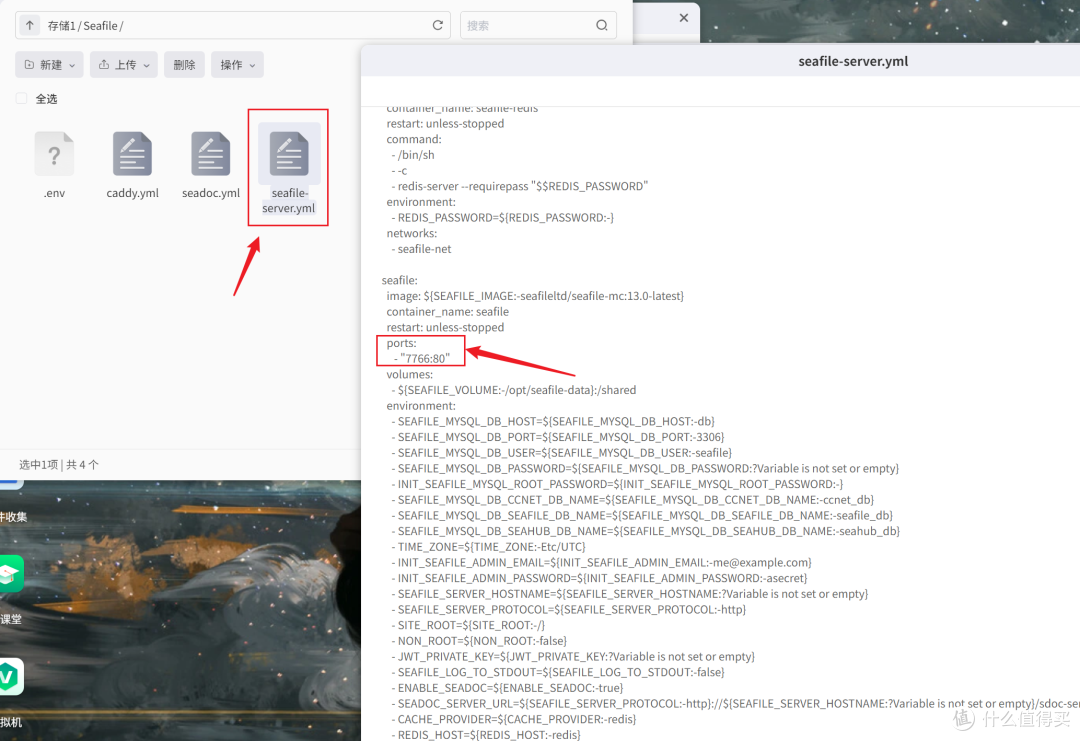Image resolution: width=1080 pixels, height=741 pixels.
Task: Click the seafile-server.yml viewer title
Action: pyautogui.click(x=853, y=61)
